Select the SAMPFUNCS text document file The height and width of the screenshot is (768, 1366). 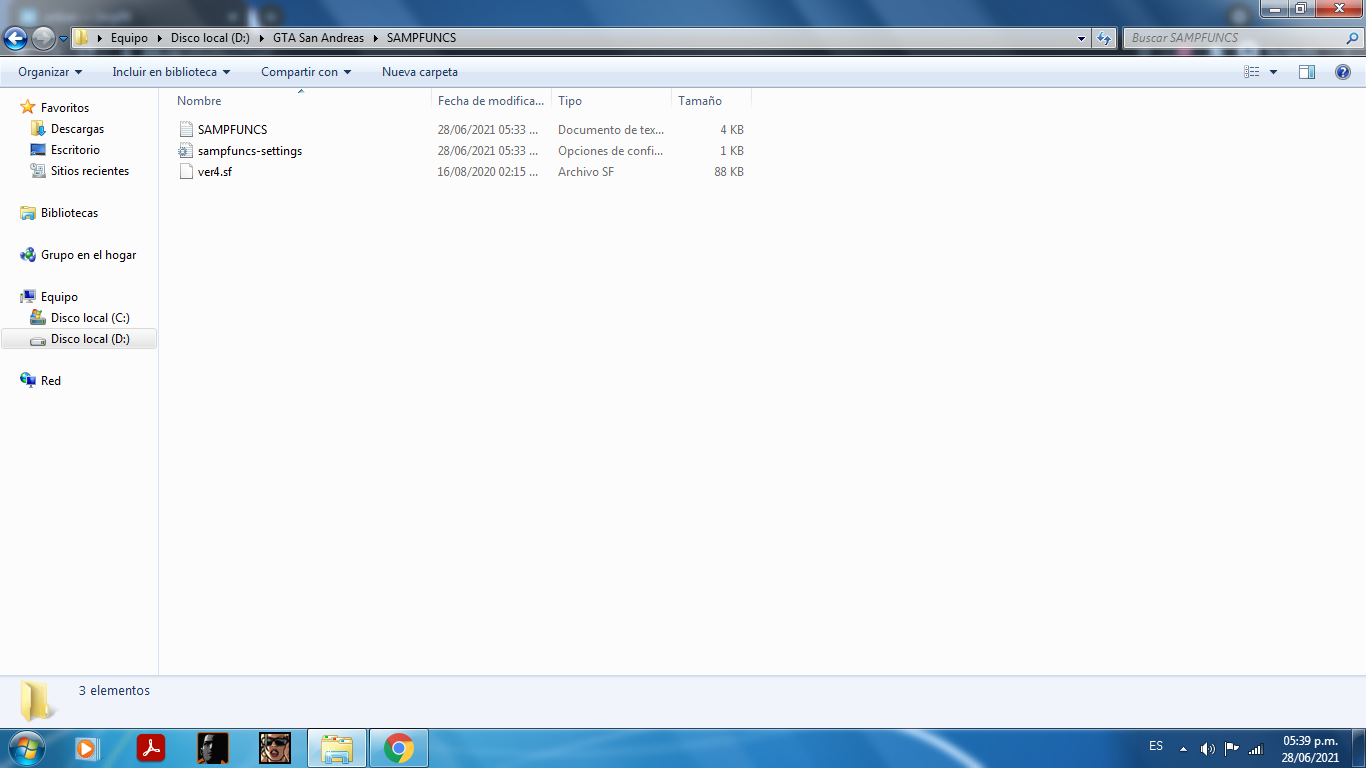point(232,130)
